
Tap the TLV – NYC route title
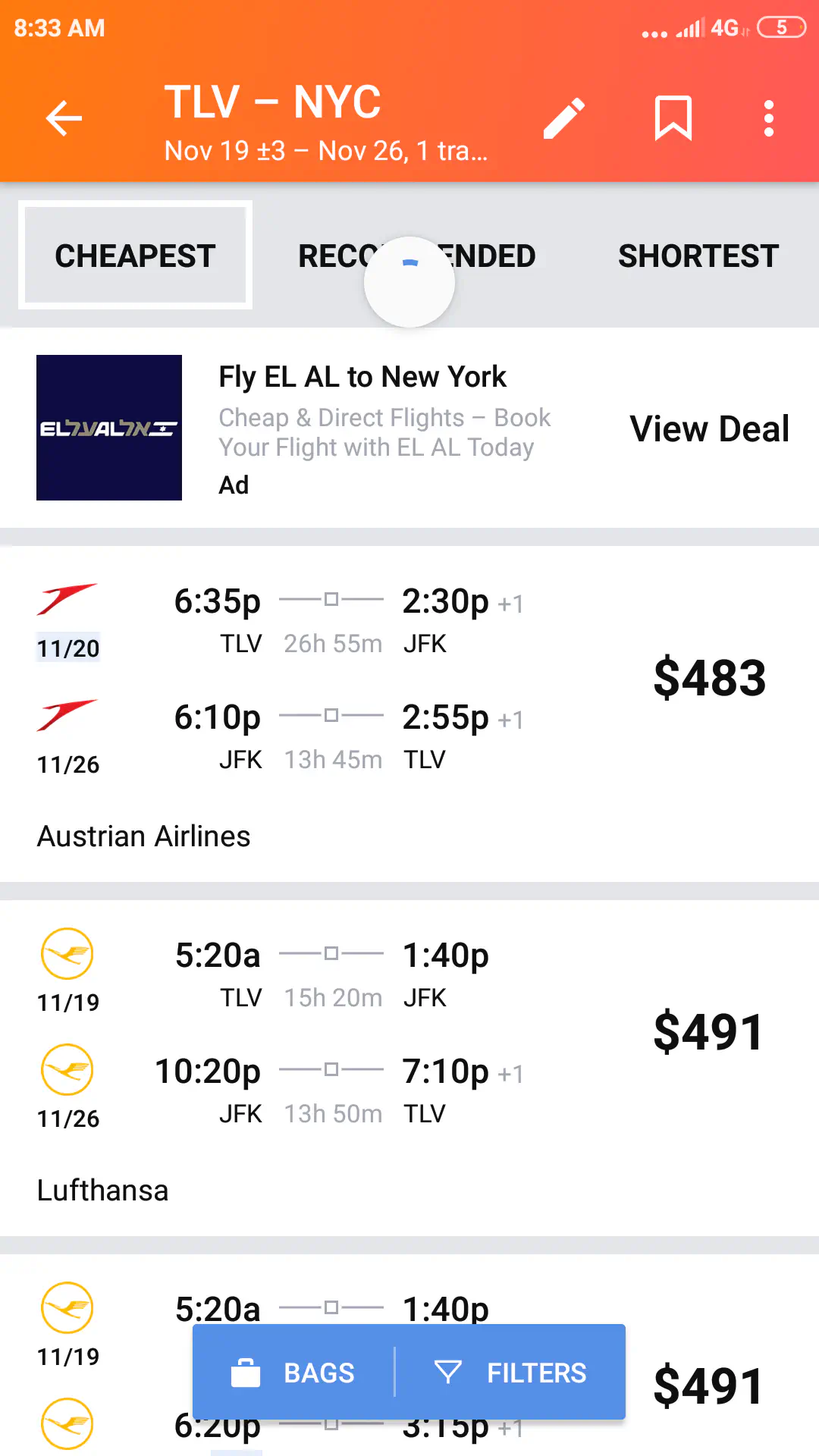(273, 102)
